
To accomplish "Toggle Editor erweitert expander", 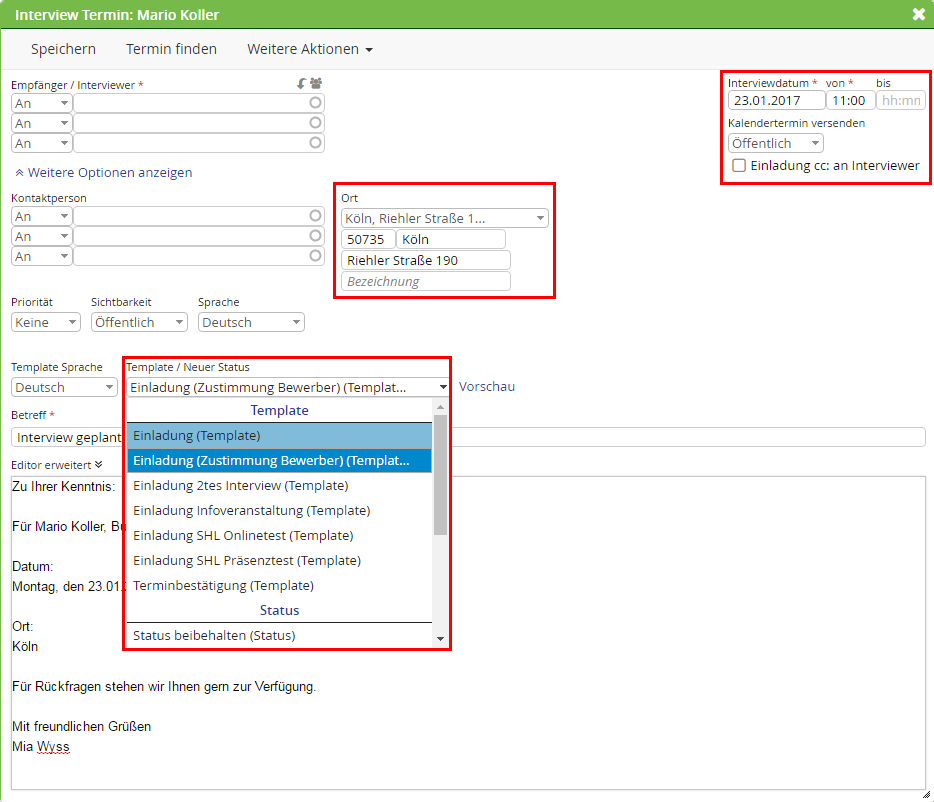I will pyautogui.click(x=57, y=465).
